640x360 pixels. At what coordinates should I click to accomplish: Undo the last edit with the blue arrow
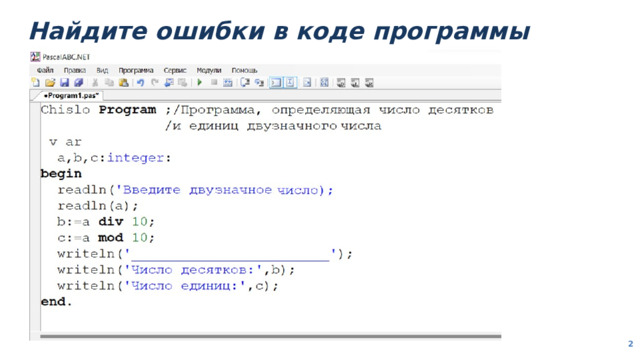point(140,83)
